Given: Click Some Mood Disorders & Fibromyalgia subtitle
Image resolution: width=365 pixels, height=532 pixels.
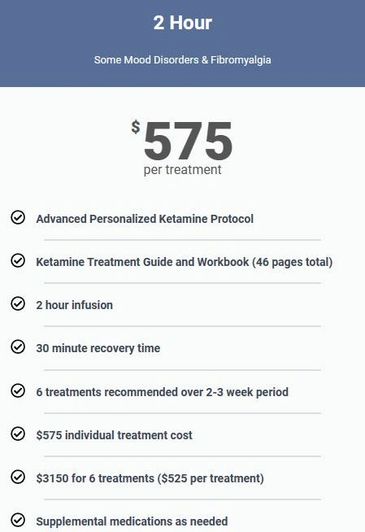Looking at the screenshot, I should 182,60.
